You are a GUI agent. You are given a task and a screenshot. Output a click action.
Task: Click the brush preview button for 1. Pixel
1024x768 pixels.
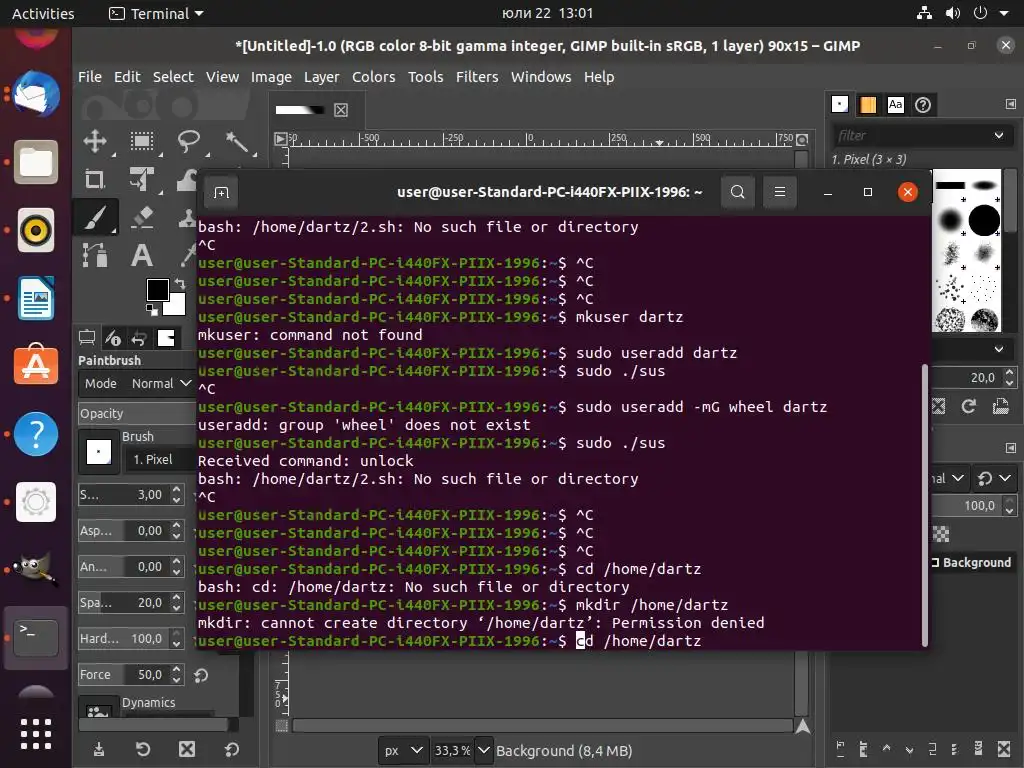[99, 451]
